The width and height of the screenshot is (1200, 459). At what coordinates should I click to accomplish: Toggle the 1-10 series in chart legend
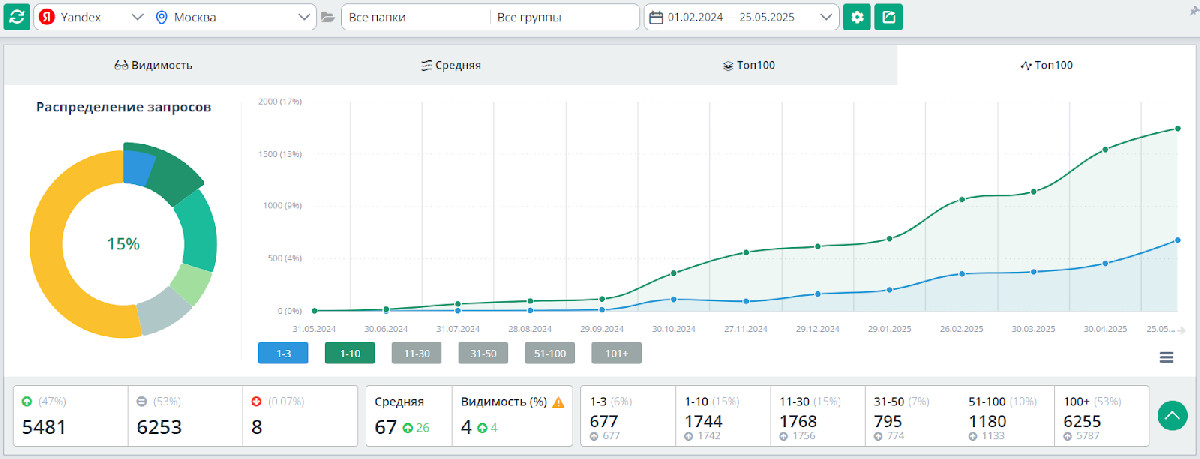(x=349, y=352)
